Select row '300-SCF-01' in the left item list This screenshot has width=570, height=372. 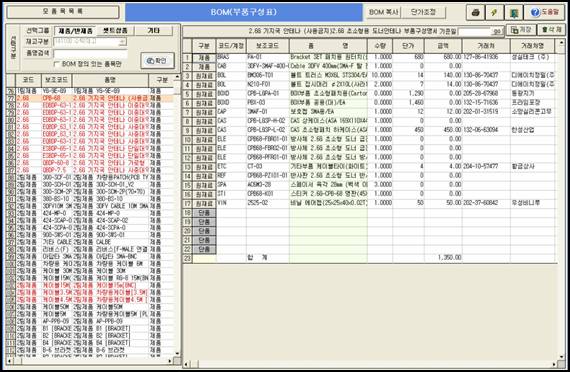tap(90, 177)
